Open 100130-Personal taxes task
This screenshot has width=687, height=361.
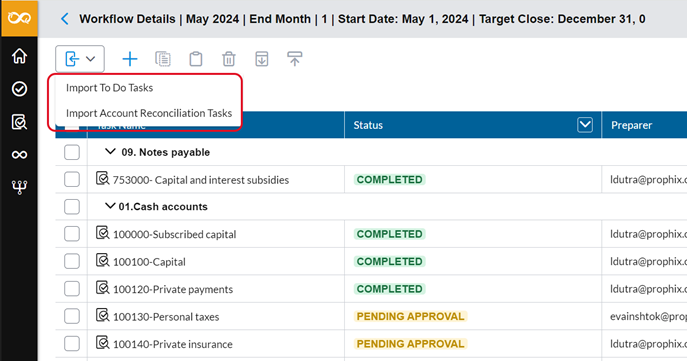[x=166, y=317]
